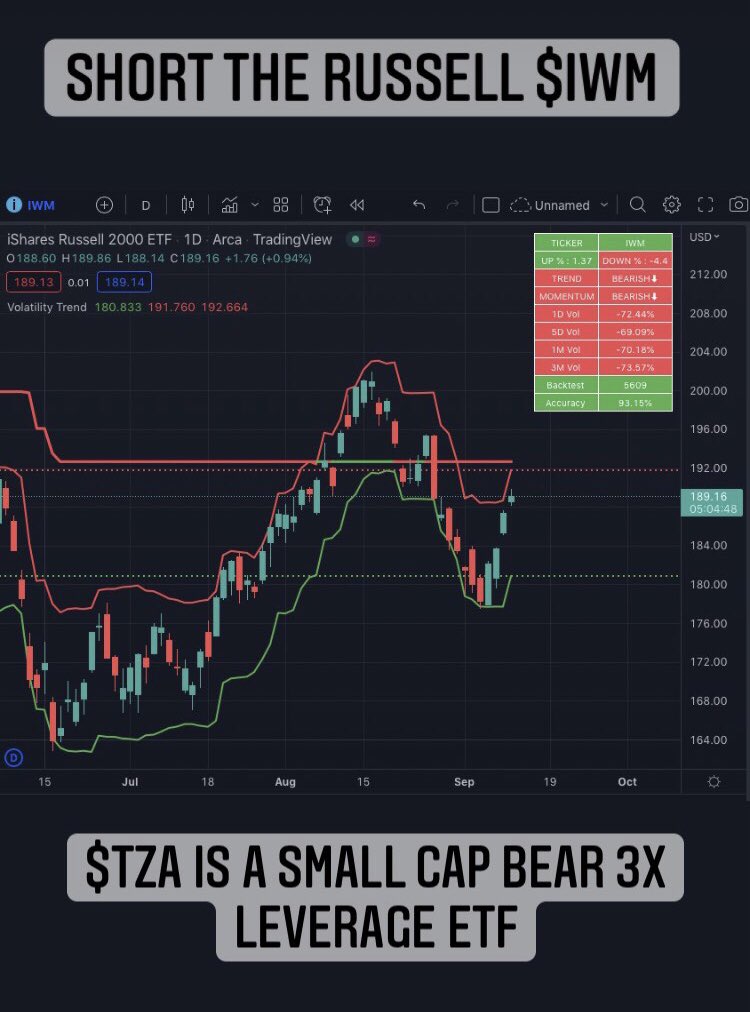This screenshot has width=750, height=1012.
Task: Open chart settings gear in toolbar
Action: tap(671, 205)
